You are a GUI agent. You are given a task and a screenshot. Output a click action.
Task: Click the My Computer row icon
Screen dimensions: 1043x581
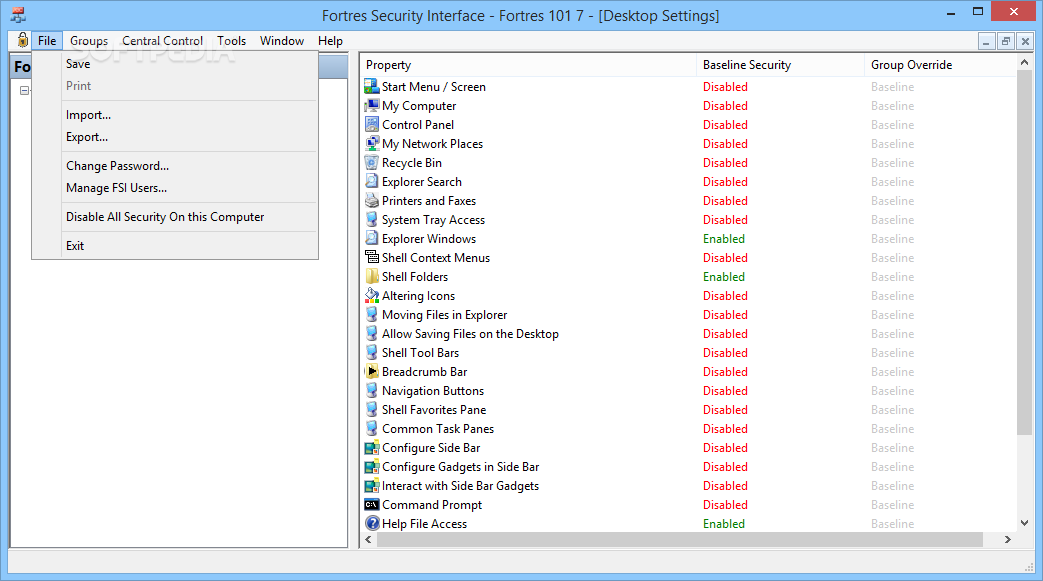pos(372,106)
